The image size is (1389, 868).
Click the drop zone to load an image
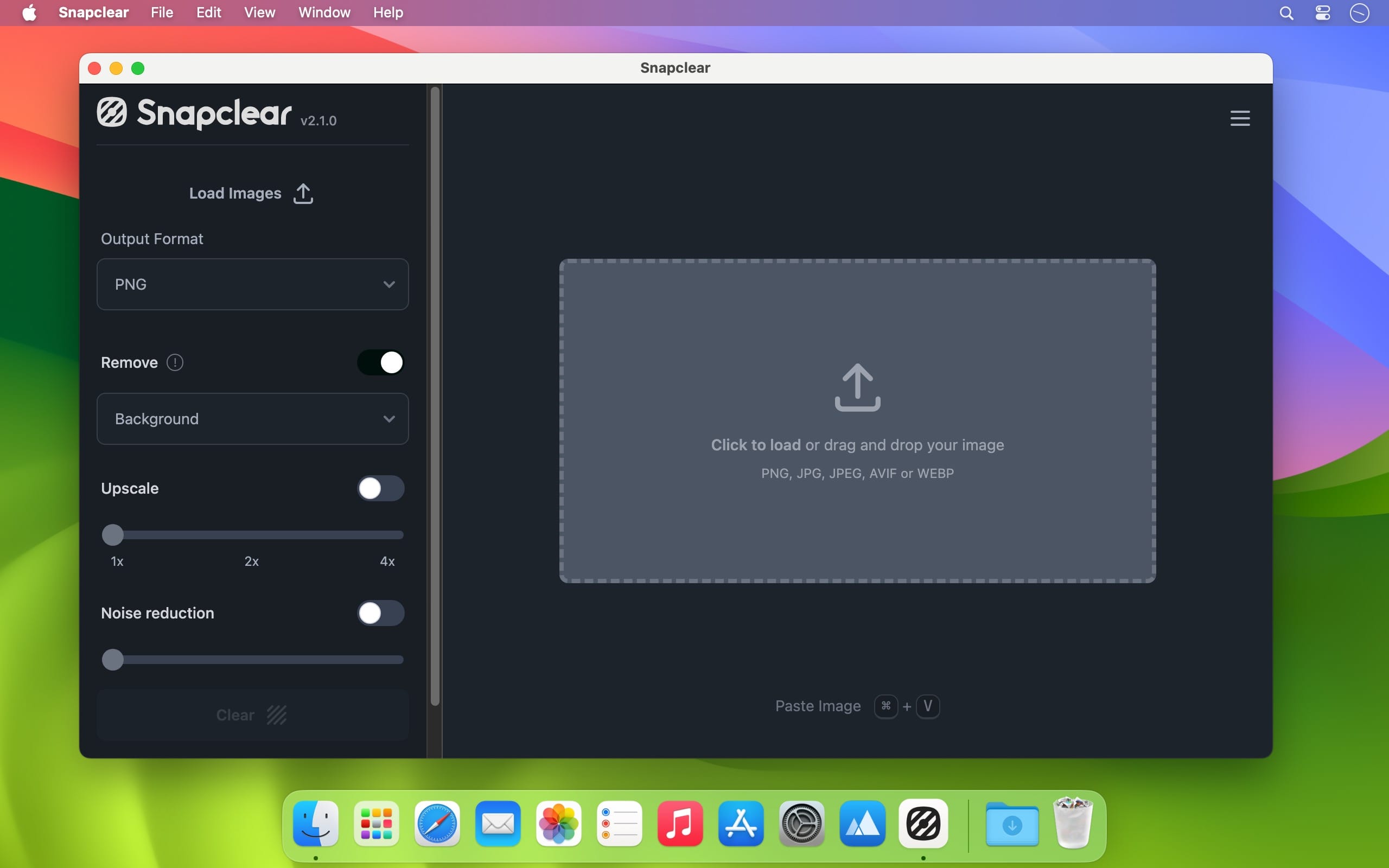[x=857, y=421]
